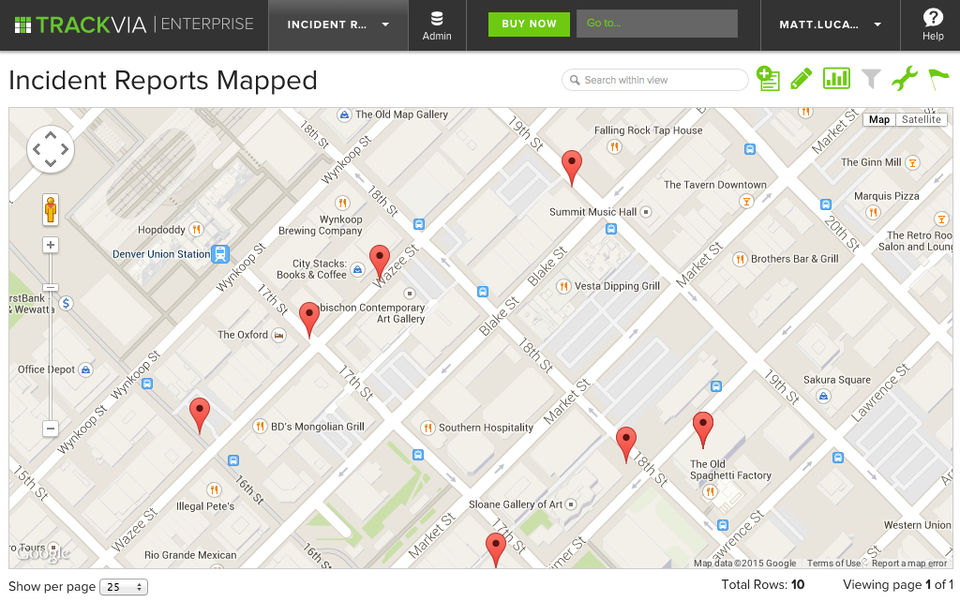Image resolution: width=960 pixels, height=604 pixels.
Task: Open the Incident R... app dropdown
Action: [338, 24]
